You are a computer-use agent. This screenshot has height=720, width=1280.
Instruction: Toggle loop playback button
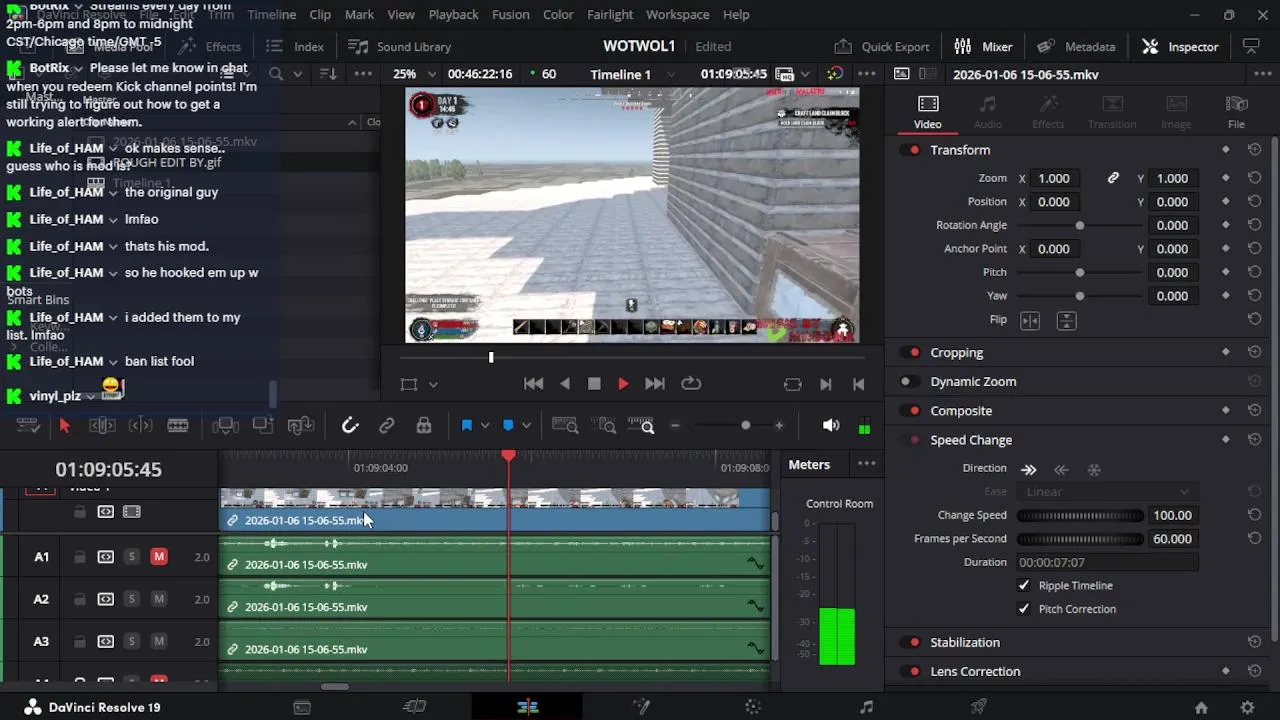coord(691,384)
